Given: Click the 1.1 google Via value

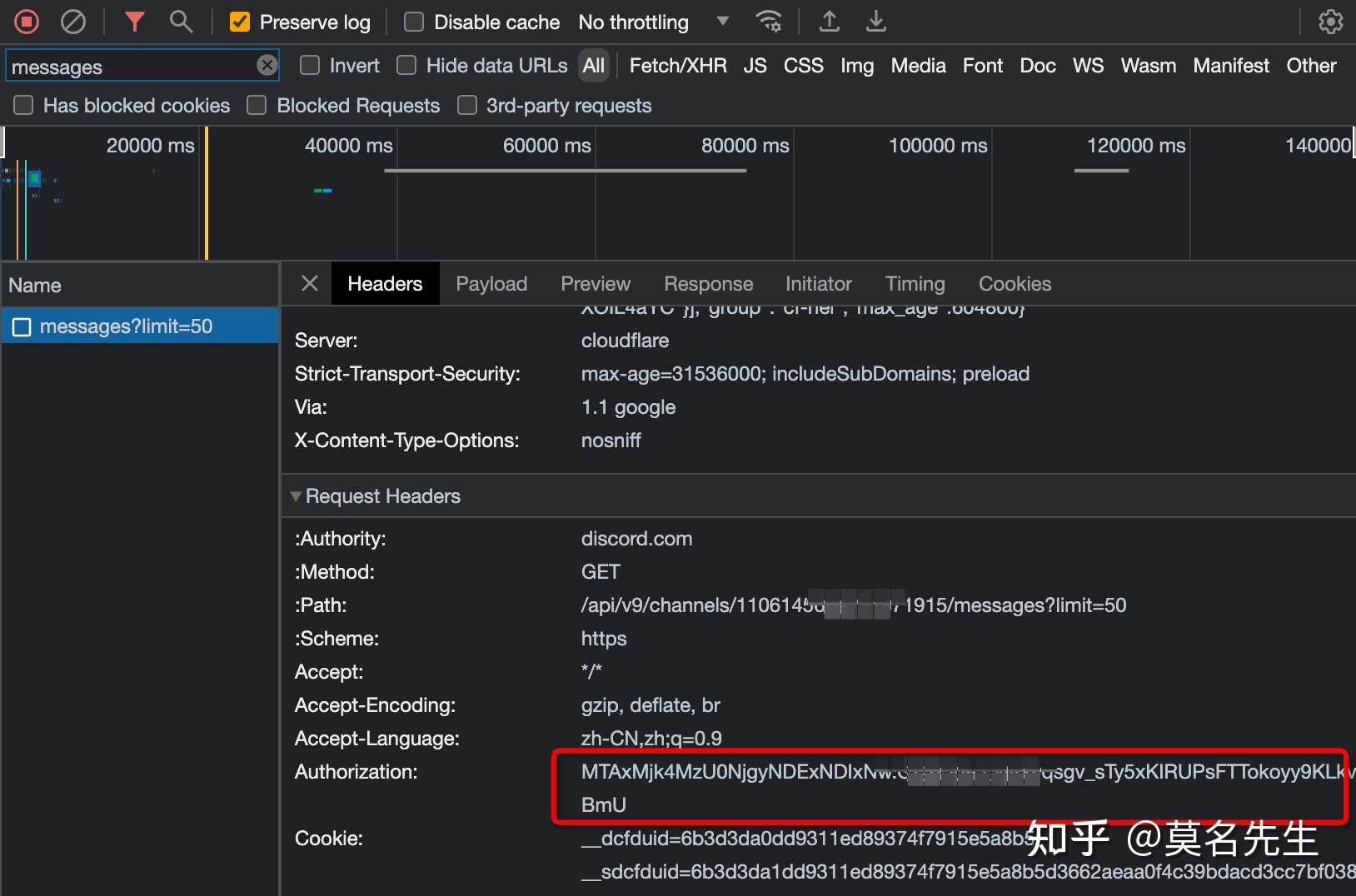Looking at the screenshot, I should 628,407.
